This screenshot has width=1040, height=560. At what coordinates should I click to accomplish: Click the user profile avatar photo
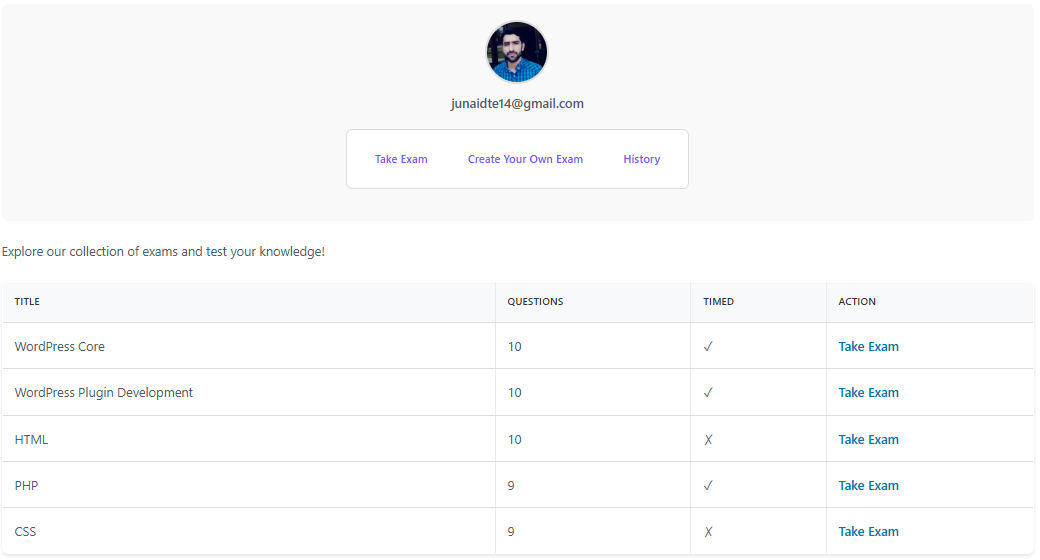point(517,52)
